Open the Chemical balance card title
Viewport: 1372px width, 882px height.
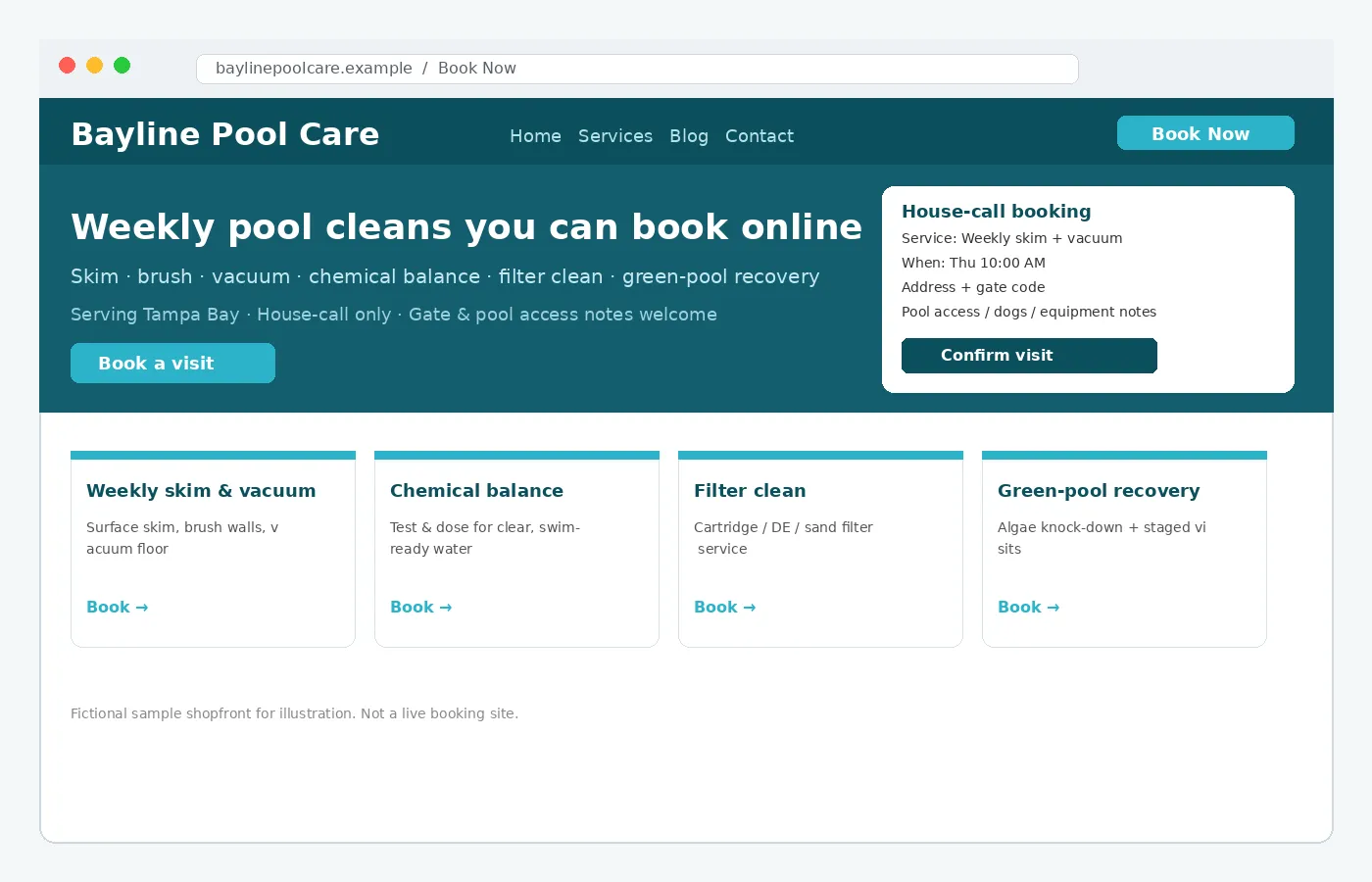[476, 491]
